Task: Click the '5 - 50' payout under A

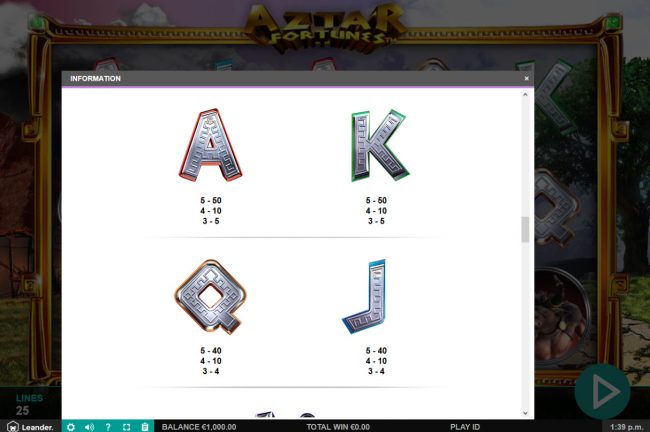Action: [x=211, y=200]
